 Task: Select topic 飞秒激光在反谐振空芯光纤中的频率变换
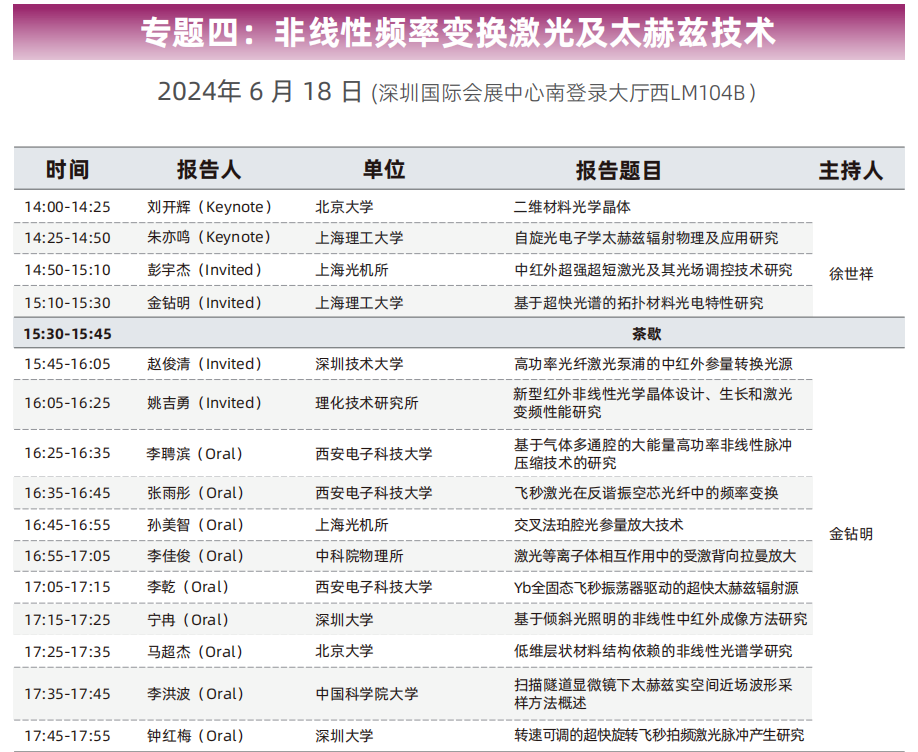click(x=646, y=493)
